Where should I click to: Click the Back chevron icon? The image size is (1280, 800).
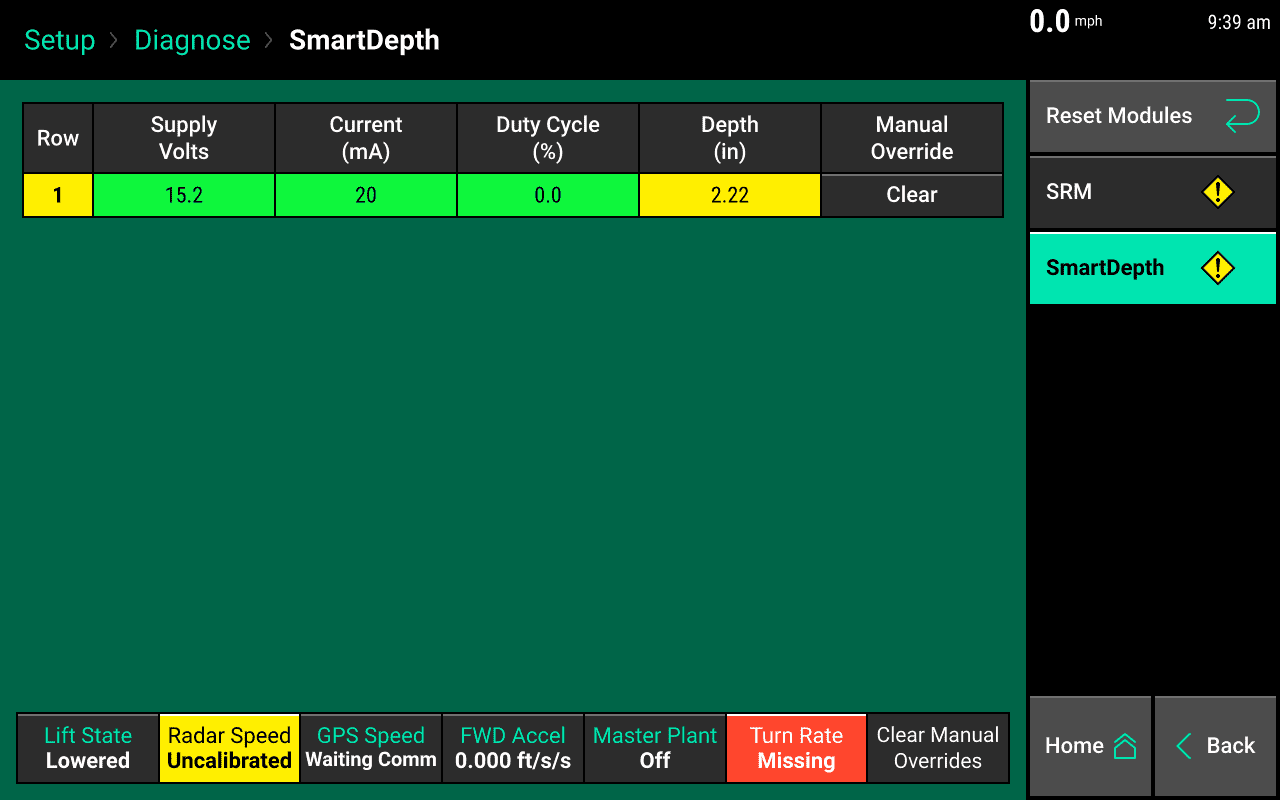tap(1184, 746)
